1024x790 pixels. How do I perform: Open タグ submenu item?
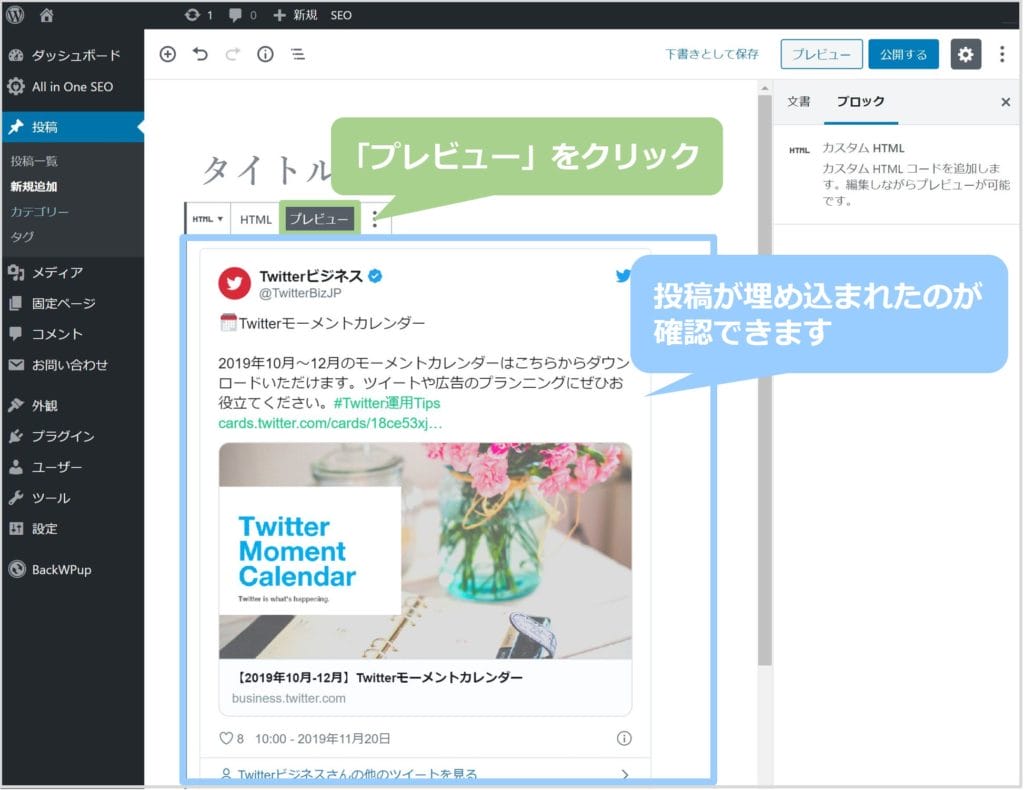point(22,237)
